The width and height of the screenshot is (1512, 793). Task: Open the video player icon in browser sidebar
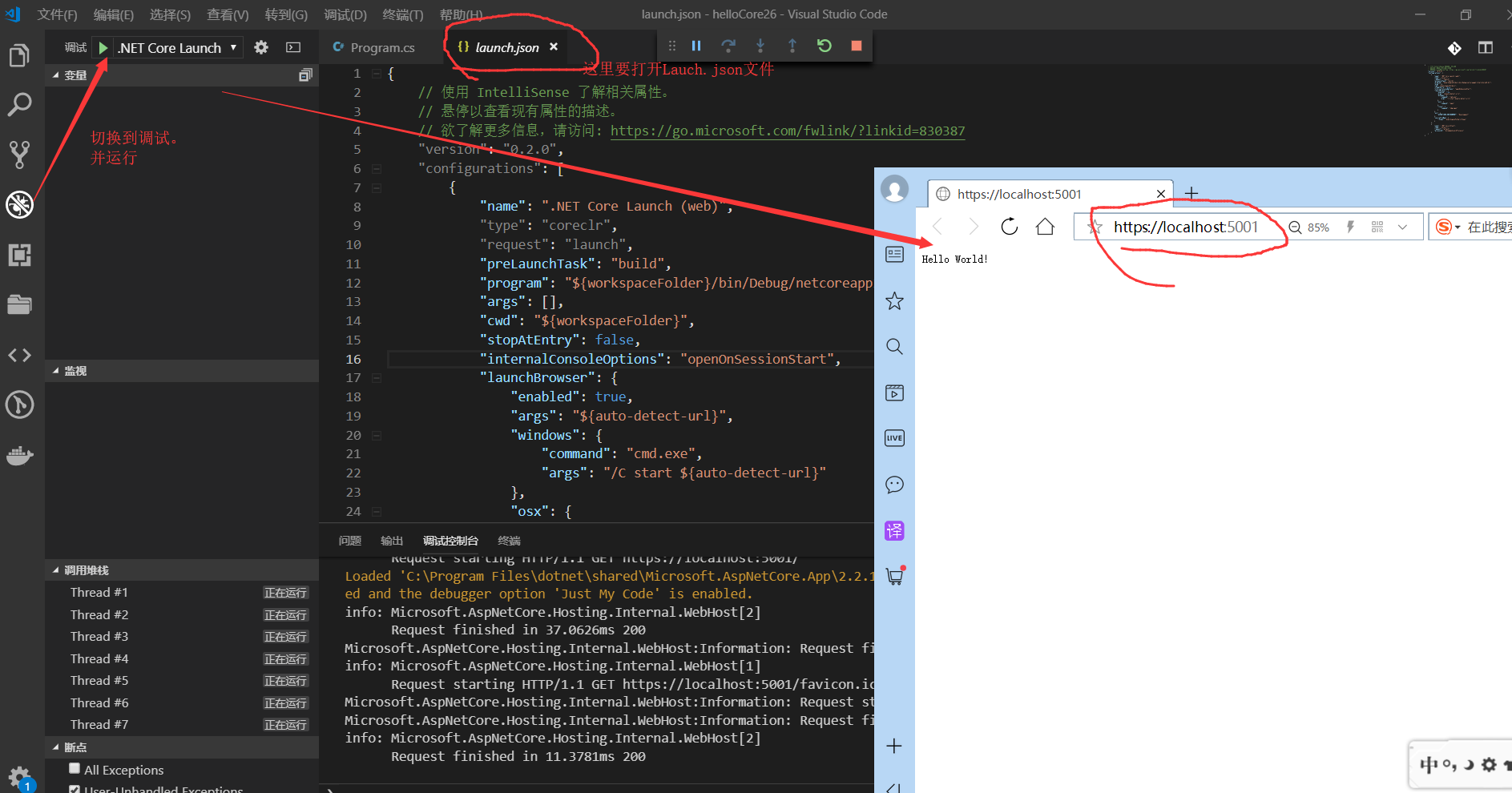[894, 392]
